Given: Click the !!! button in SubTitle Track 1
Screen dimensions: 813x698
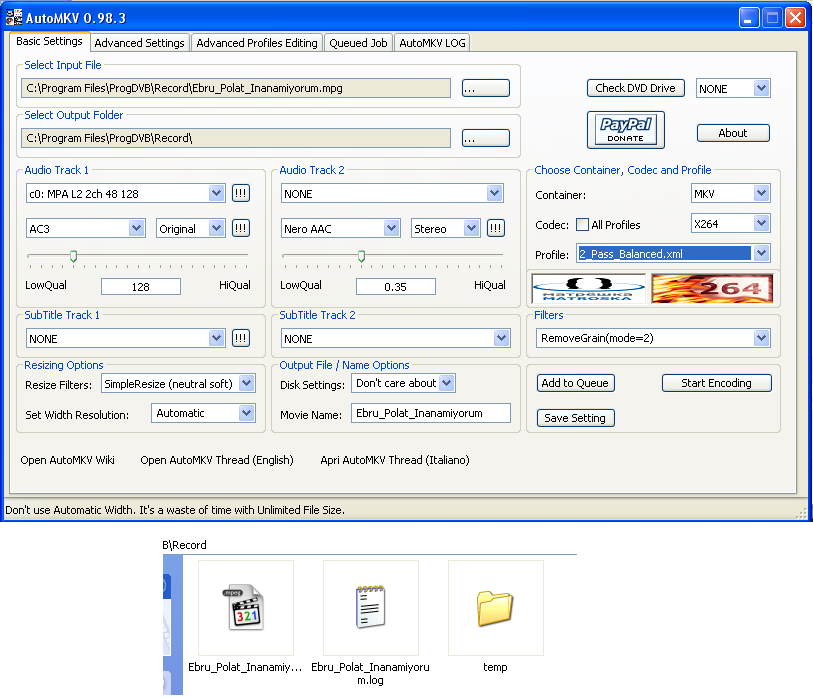Looking at the screenshot, I should click(x=241, y=338).
